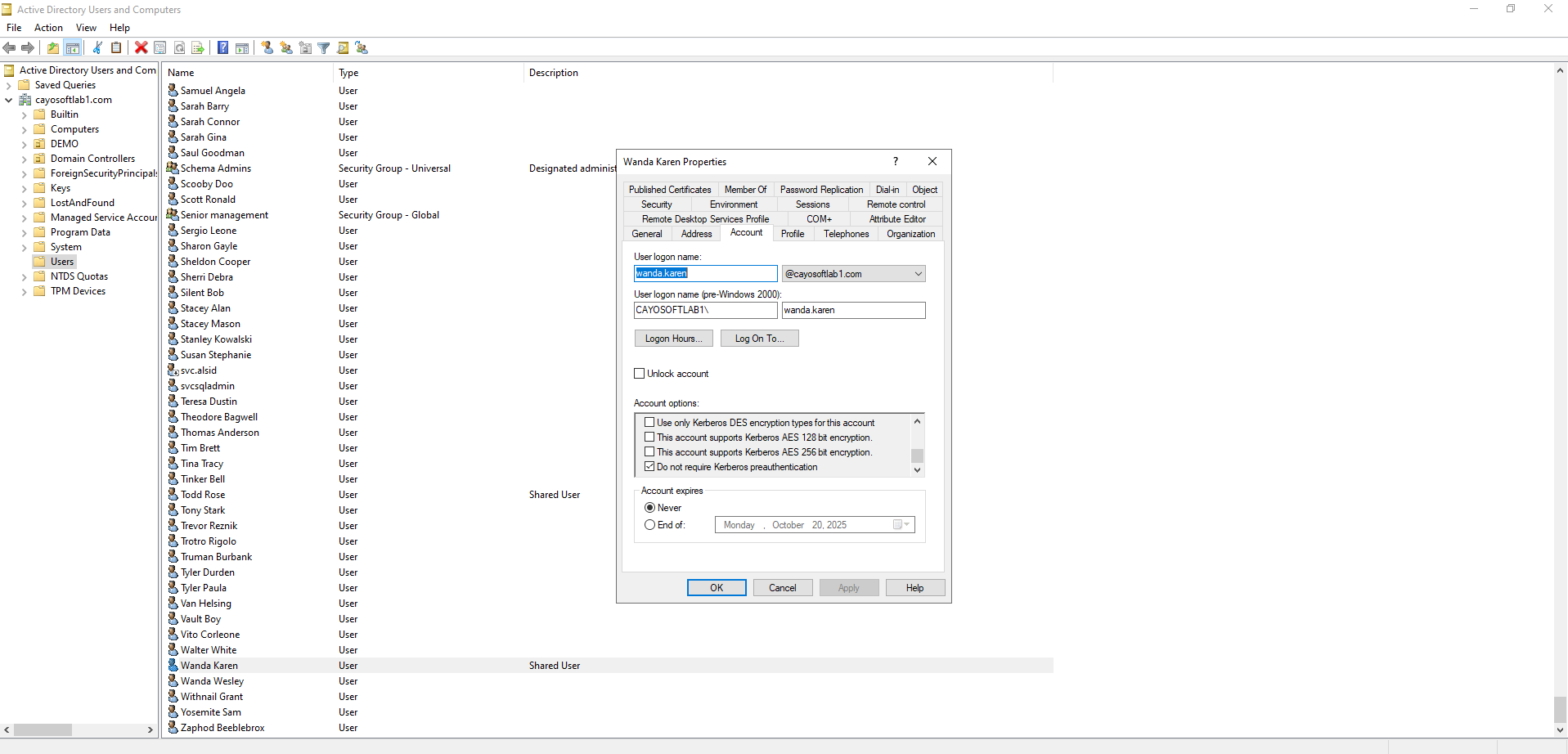Uncheck Do not require Kerberos preauthentication
Screen dimensions: 1568x754
click(x=649, y=467)
